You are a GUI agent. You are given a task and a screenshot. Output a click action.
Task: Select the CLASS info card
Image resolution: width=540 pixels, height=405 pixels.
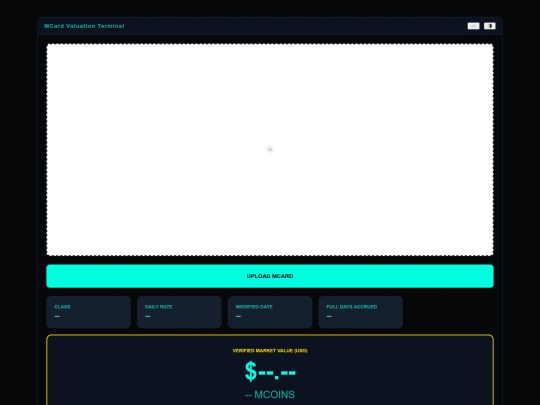89,312
